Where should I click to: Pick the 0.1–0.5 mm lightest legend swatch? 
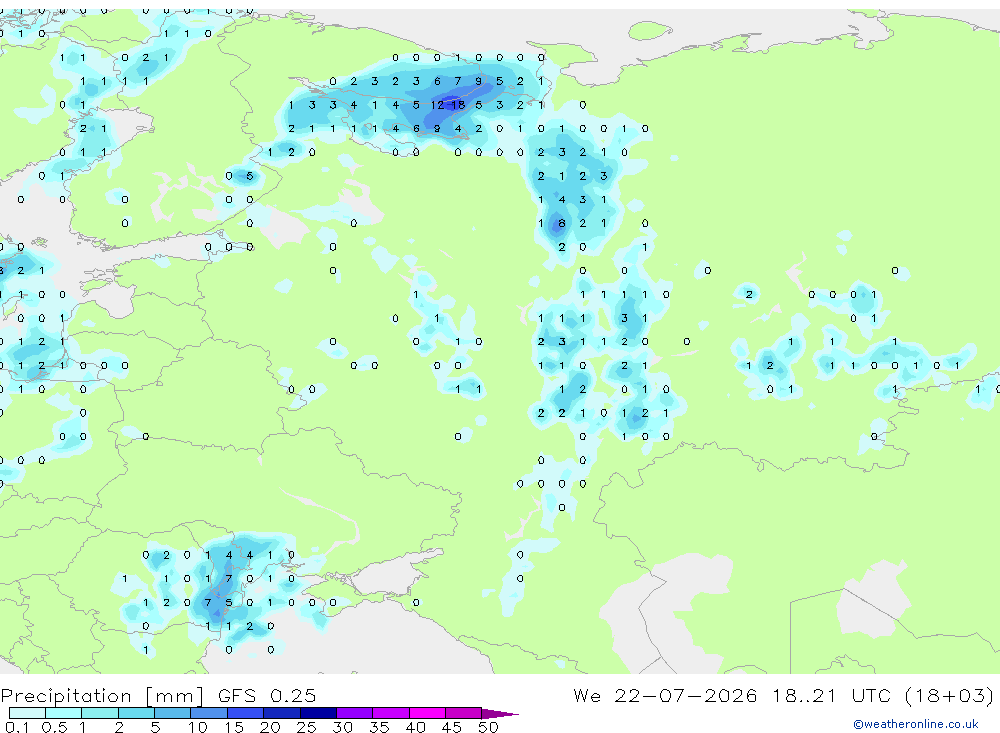point(27,713)
